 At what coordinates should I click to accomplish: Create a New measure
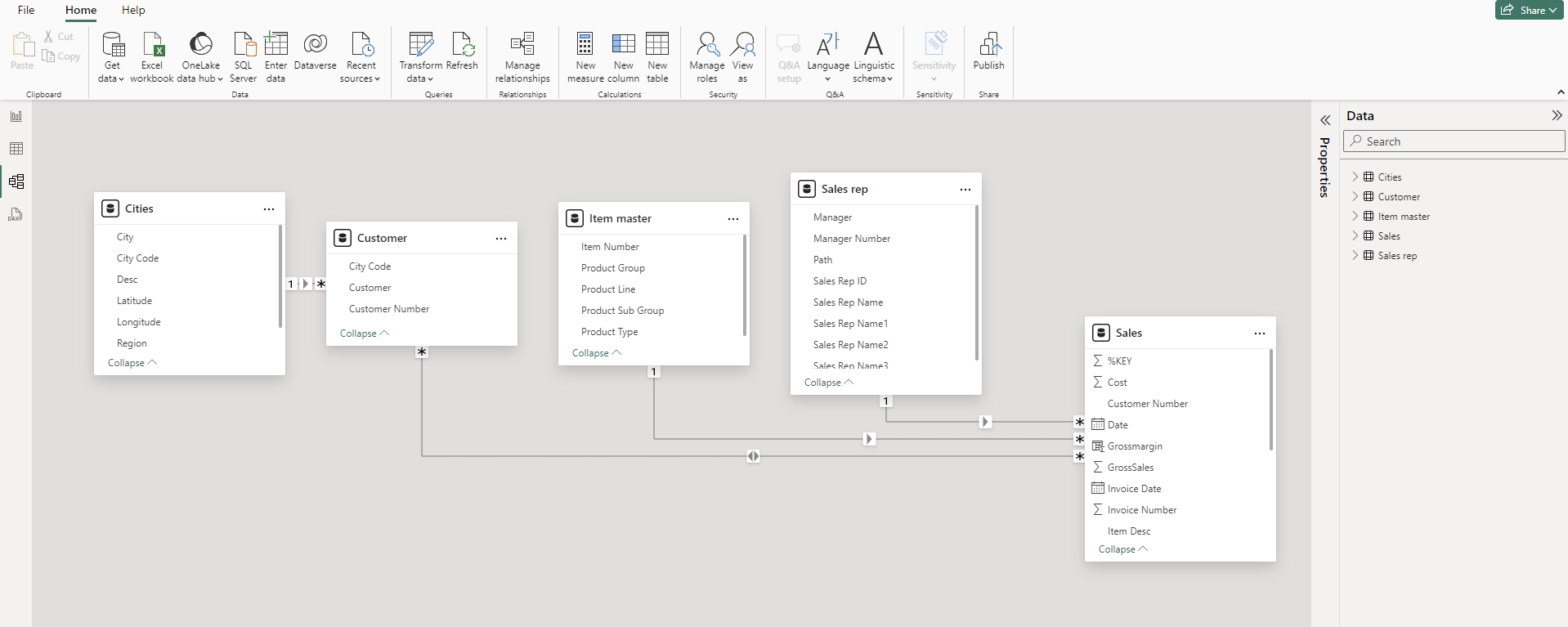(x=585, y=57)
